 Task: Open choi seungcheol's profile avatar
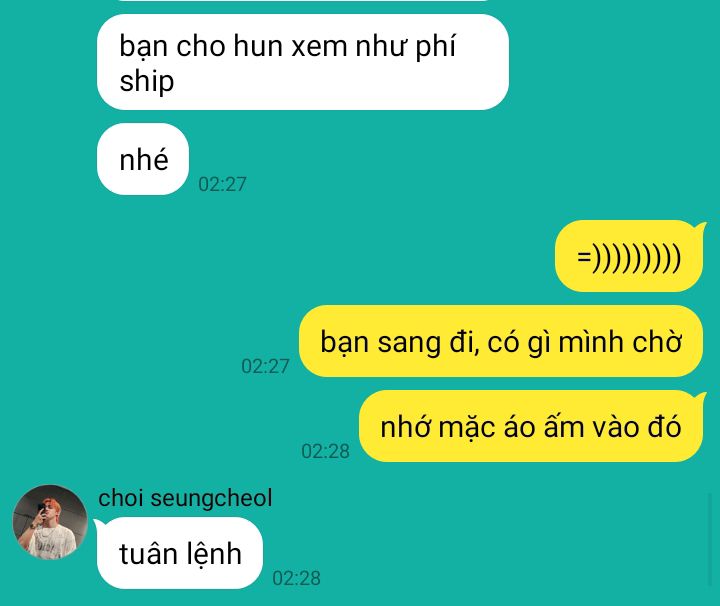(x=50, y=522)
